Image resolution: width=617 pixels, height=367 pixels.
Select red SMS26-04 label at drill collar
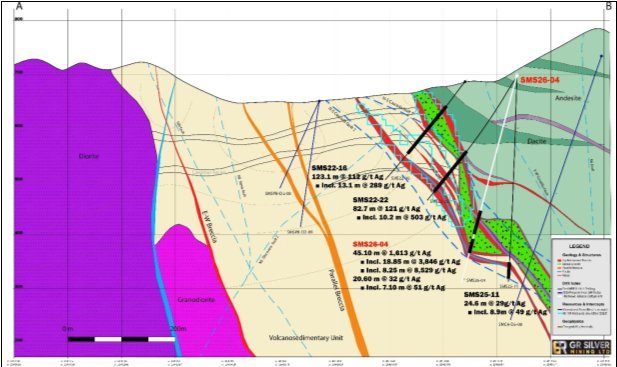tap(539, 80)
